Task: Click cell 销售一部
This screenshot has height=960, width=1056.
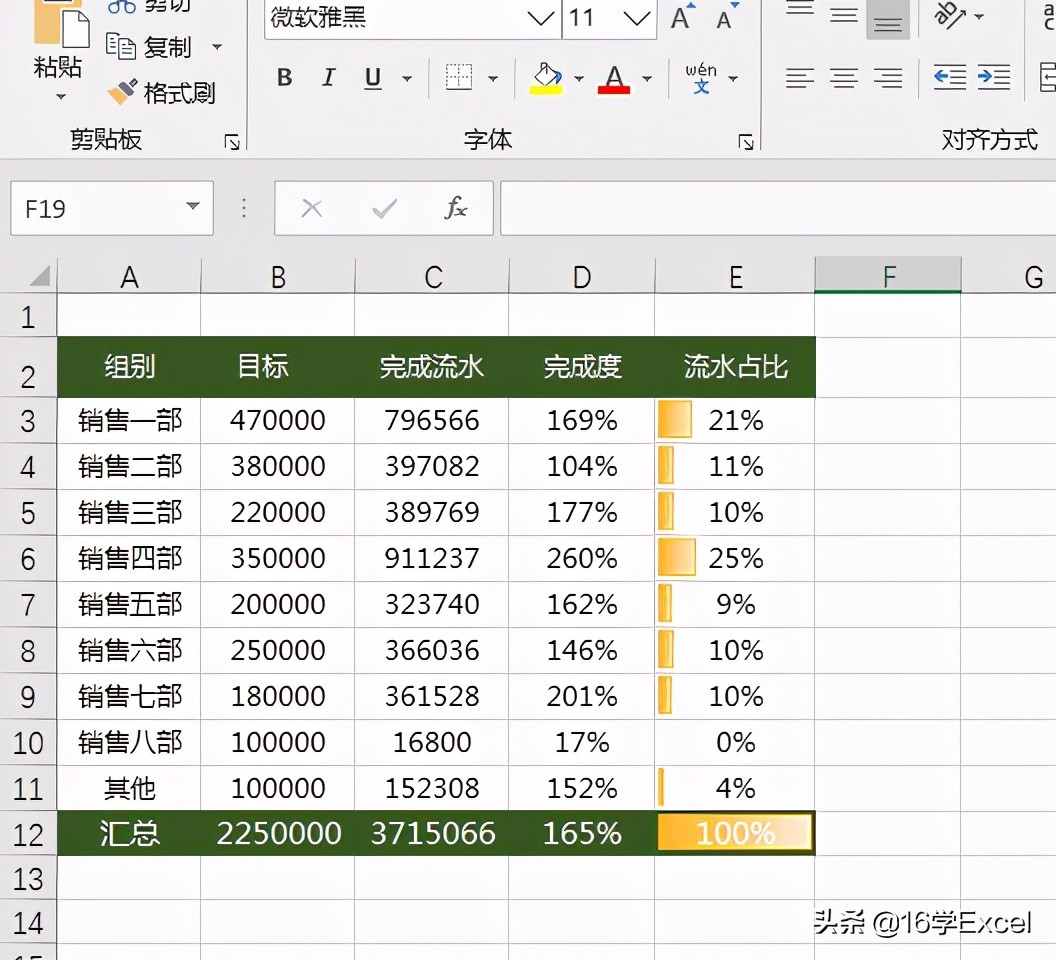Action: [x=129, y=420]
